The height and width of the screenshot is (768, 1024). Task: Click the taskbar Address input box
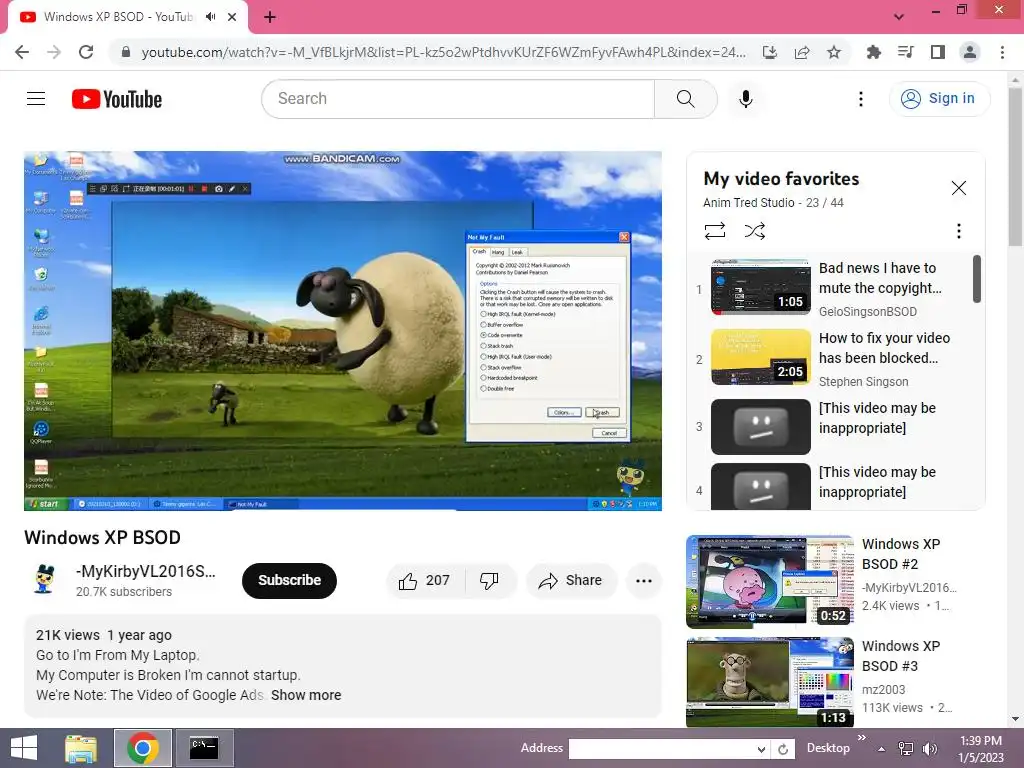point(662,748)
